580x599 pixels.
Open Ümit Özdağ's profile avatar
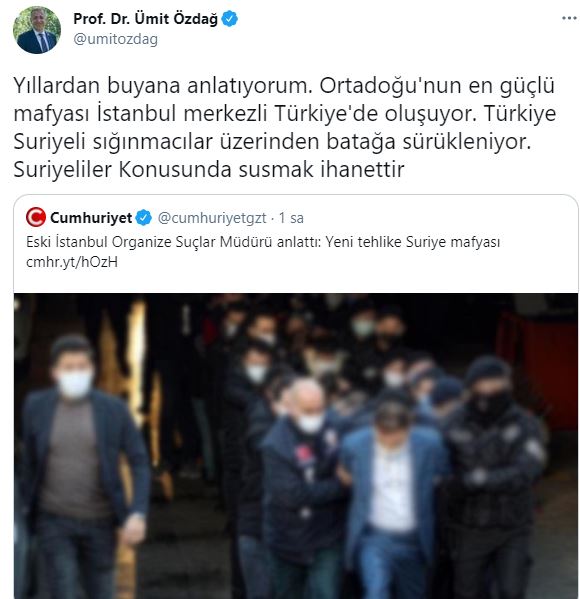click(37, 29)
